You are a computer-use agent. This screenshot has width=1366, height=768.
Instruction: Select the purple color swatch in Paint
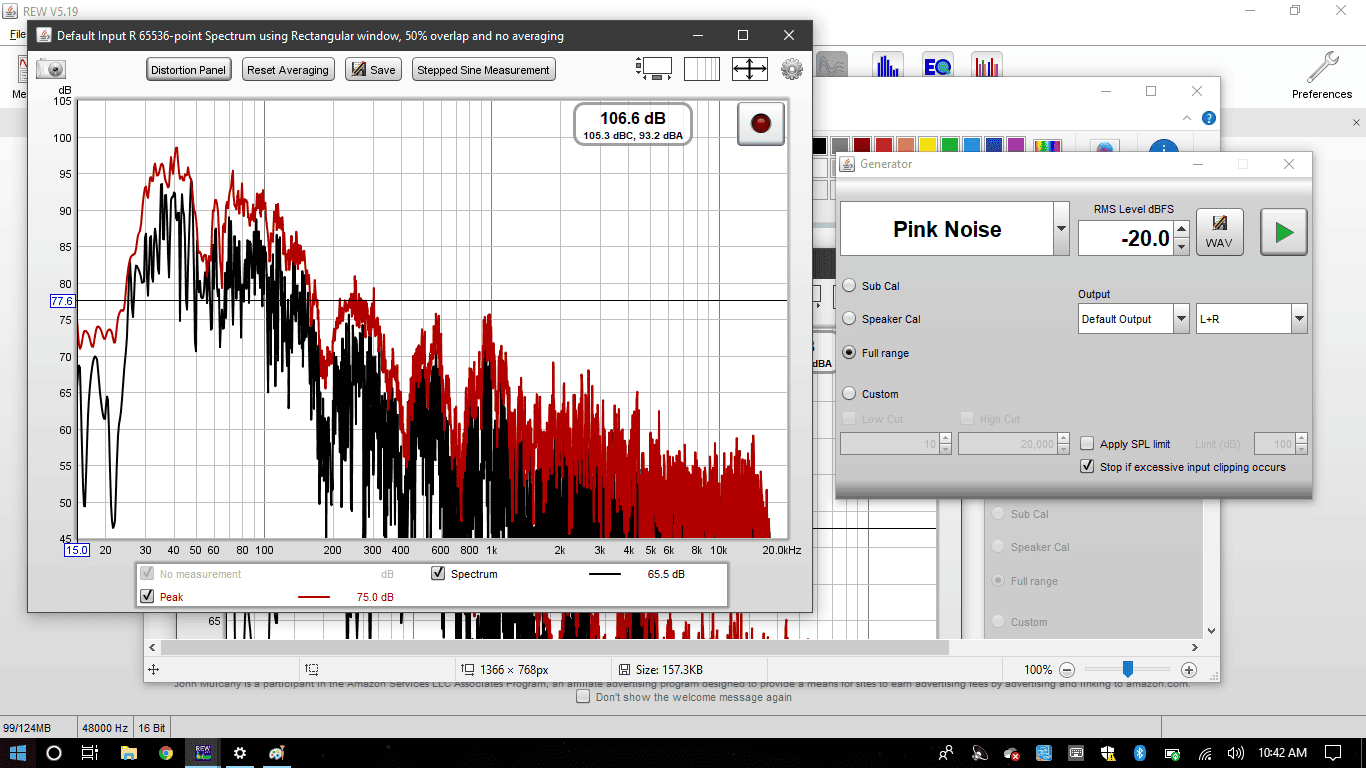pyautogui.click(x=1015, y=146)
